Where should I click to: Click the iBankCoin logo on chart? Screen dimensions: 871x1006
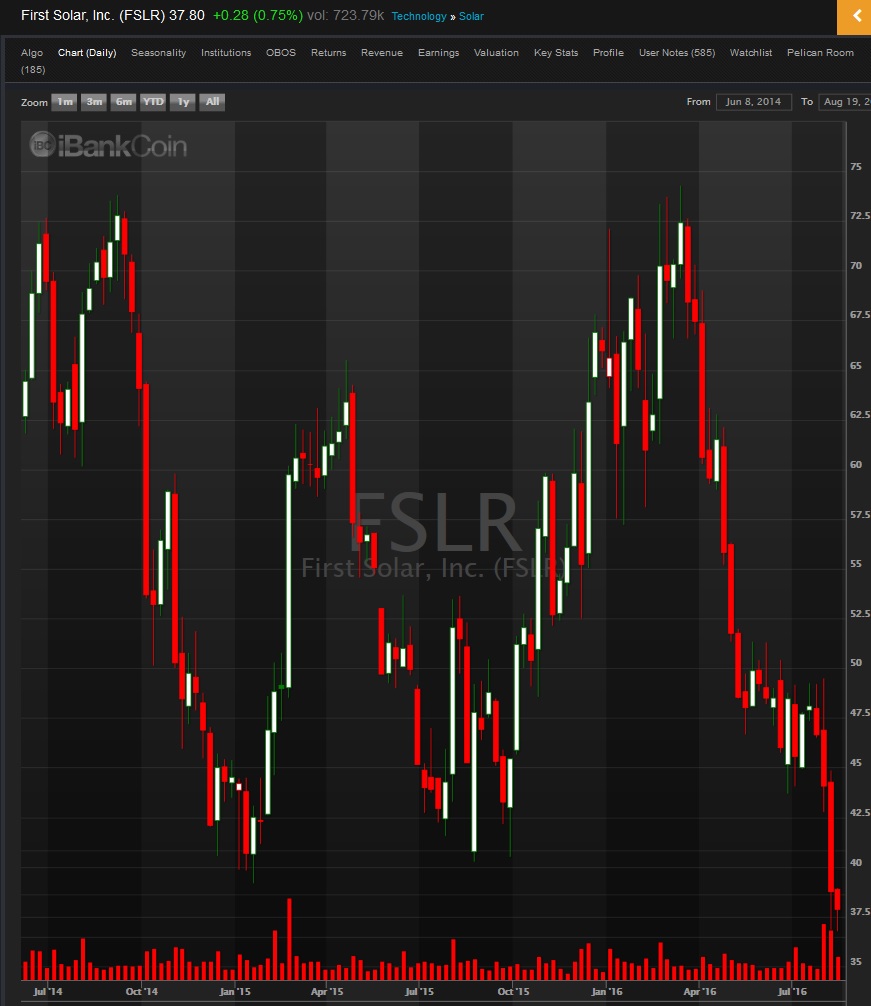108,145
